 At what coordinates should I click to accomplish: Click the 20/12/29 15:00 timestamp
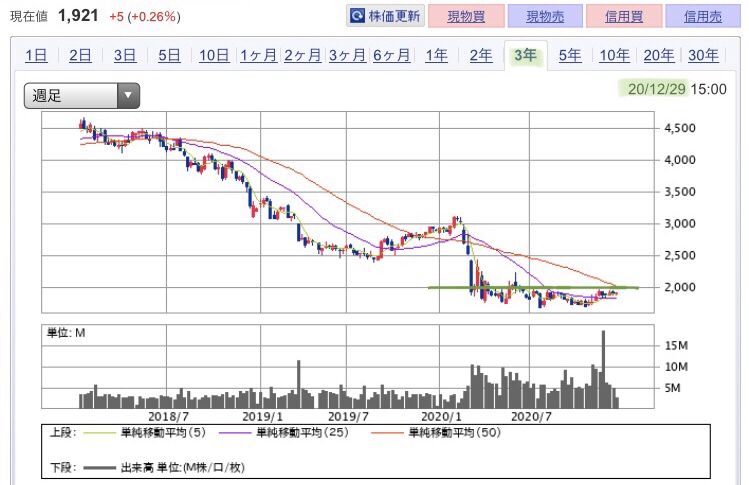pyautogui.click(x=677, y=89)
